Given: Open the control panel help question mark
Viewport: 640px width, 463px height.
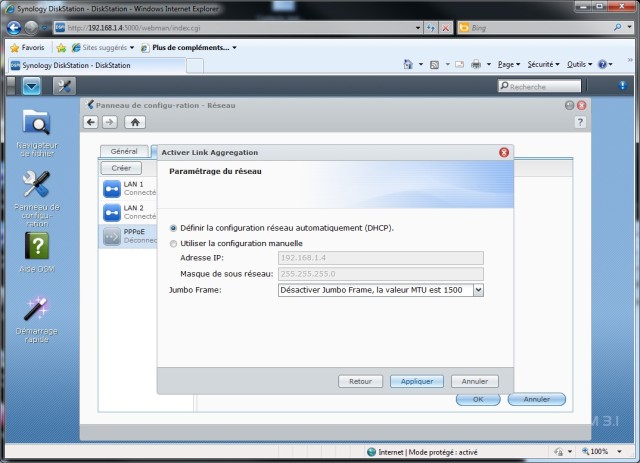Looking at the screenshot, I should (x=580, y=122).
